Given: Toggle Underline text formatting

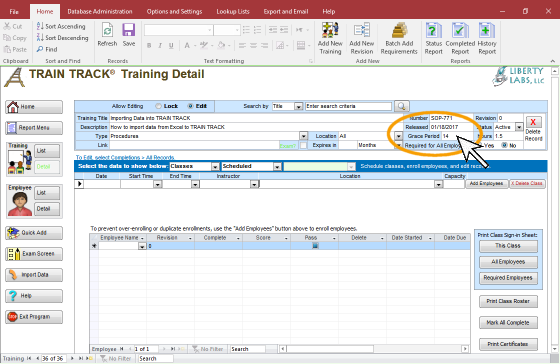Looking at the screenshot, I should pos(171,45).
